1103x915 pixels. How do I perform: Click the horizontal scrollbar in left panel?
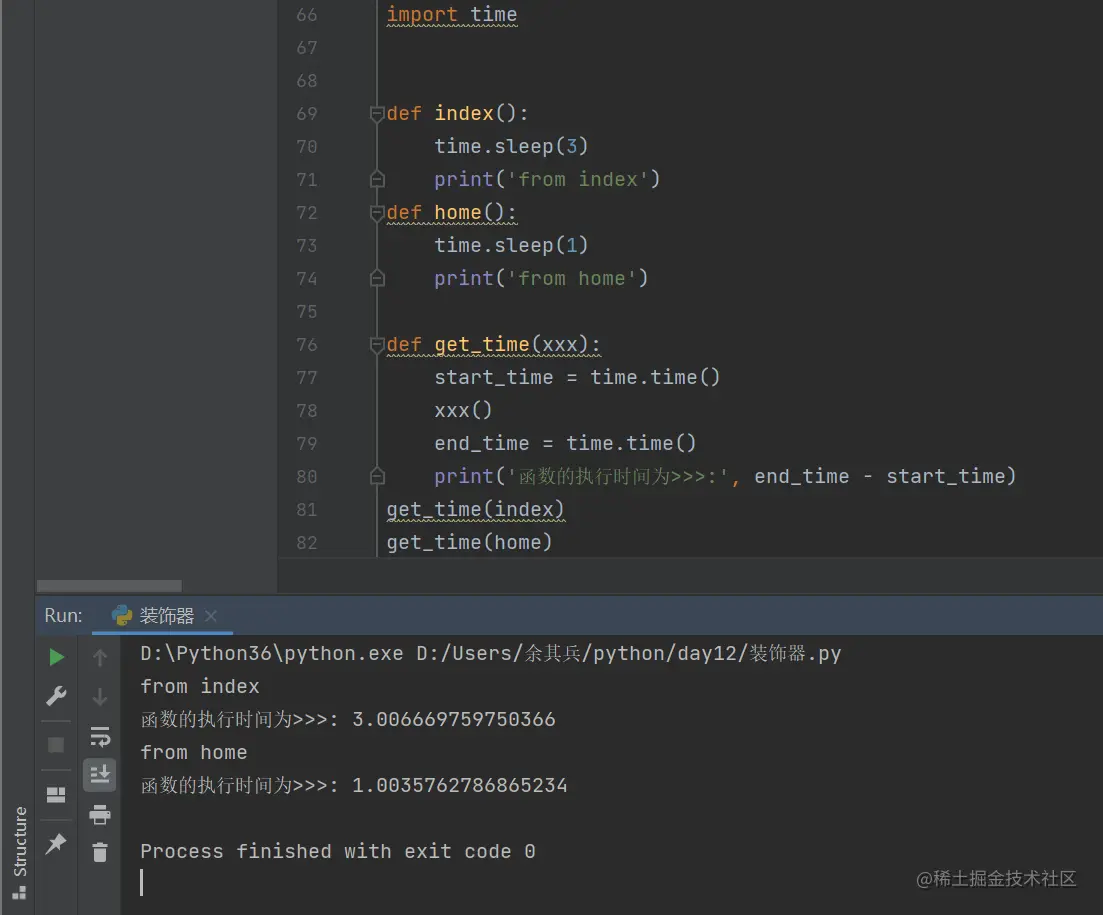click(x=109, y=586)
